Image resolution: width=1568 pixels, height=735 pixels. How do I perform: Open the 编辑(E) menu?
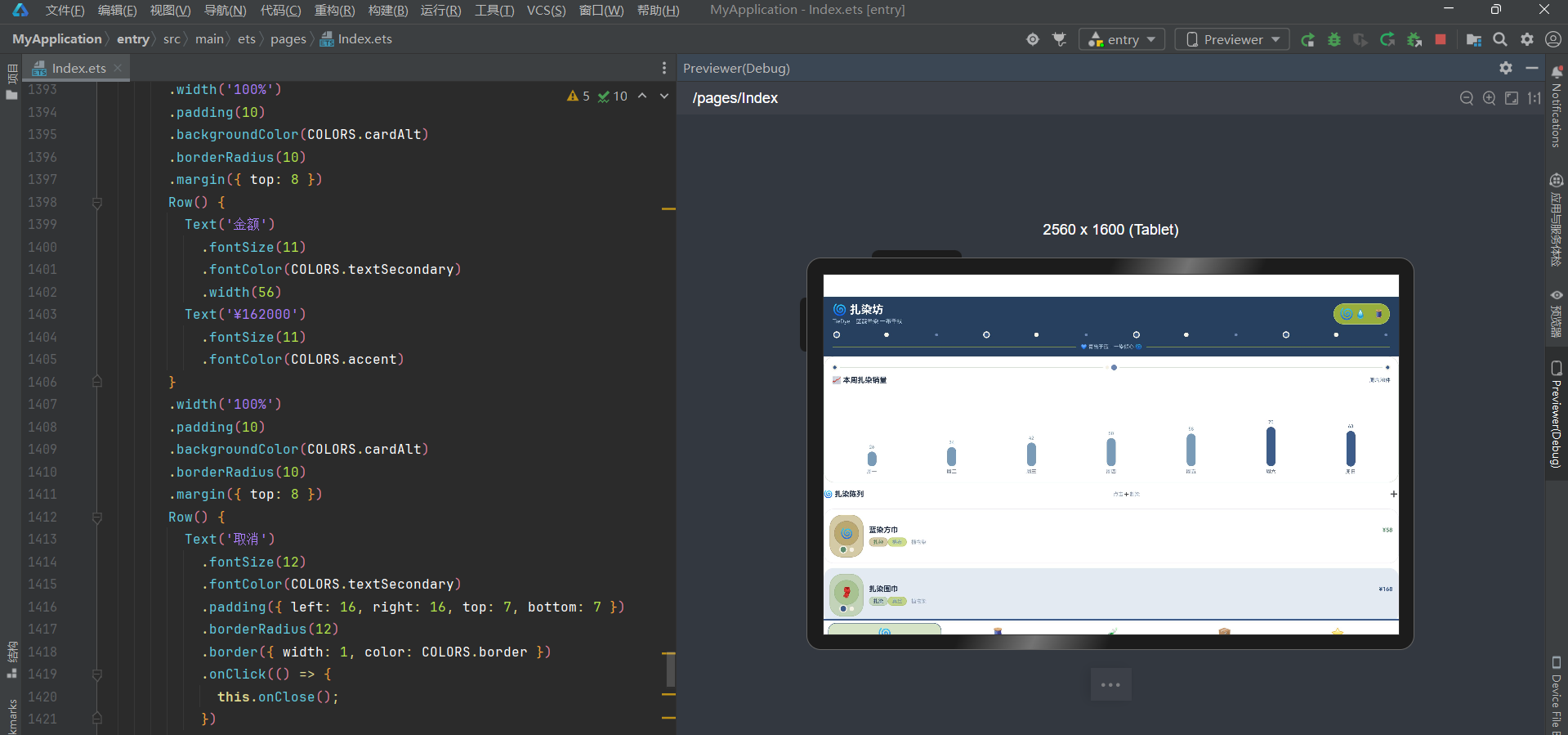tap(117, 10)
